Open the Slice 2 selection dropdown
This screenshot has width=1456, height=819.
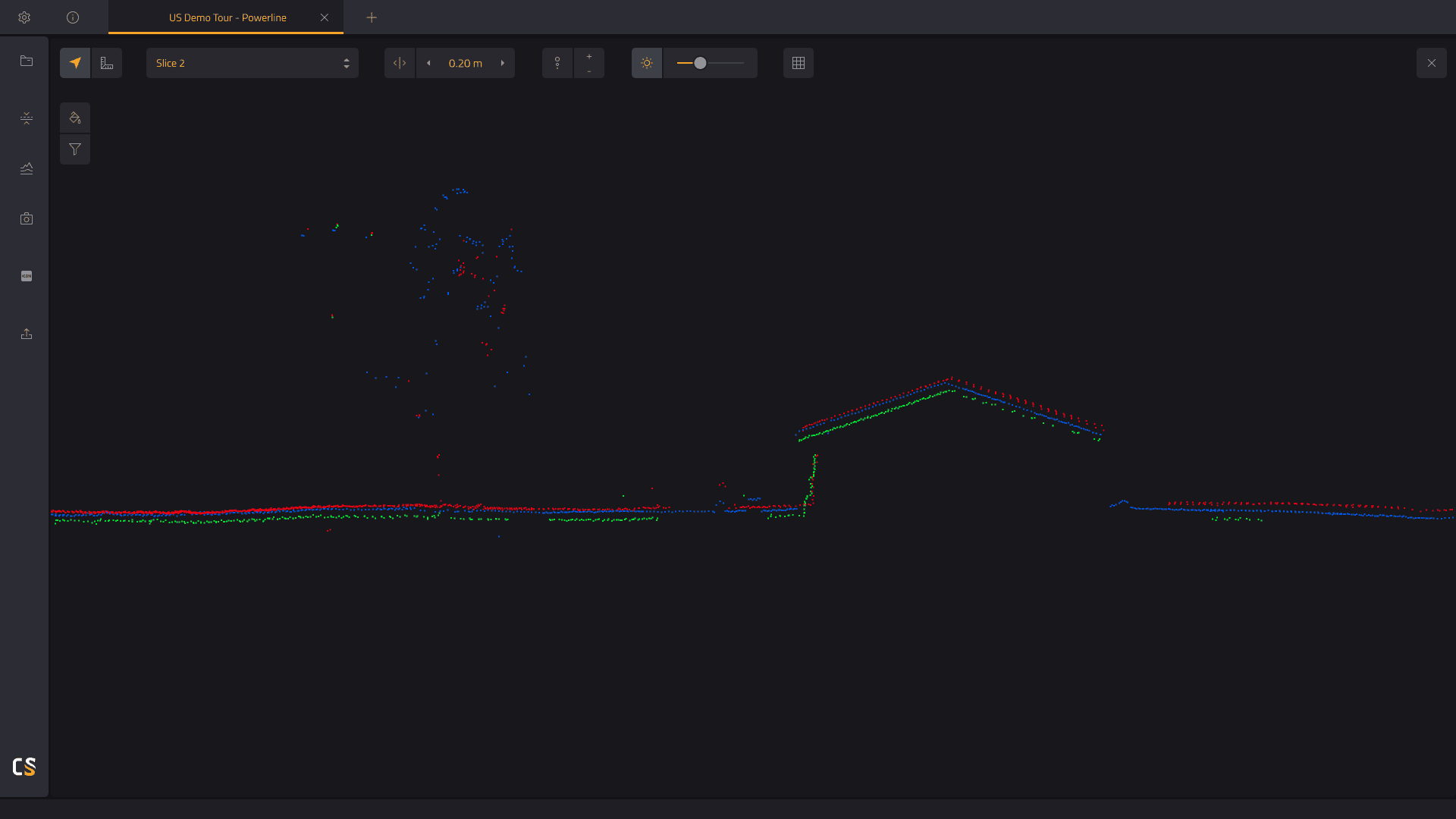pyautogui.click(x=252, y=63)
